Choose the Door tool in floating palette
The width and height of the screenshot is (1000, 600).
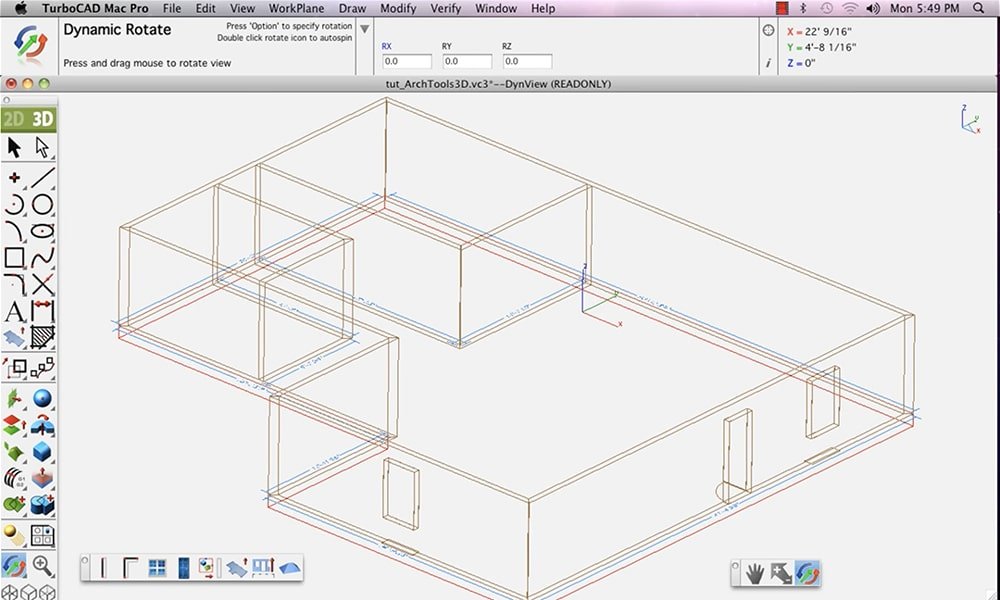coord(182,568)
